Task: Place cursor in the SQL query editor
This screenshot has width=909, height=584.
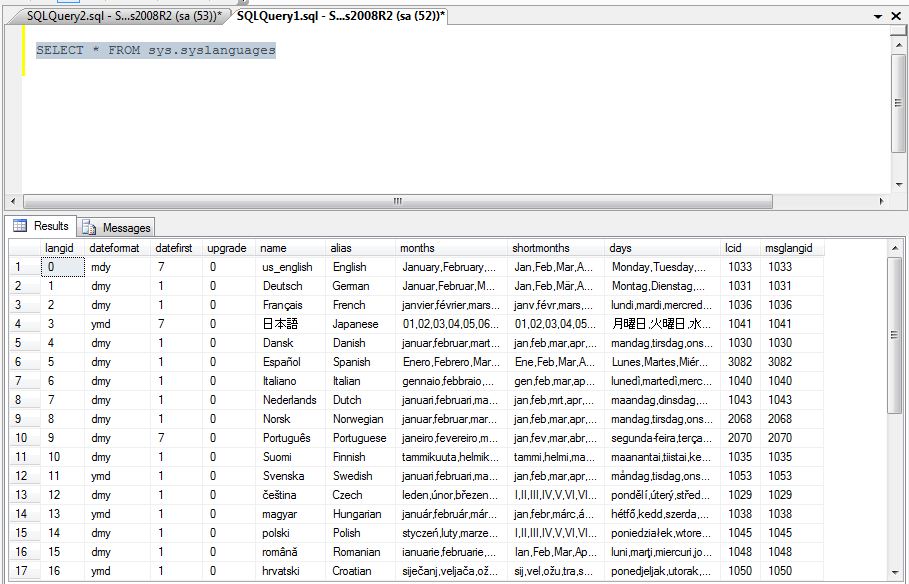Action: click(300, 100)
